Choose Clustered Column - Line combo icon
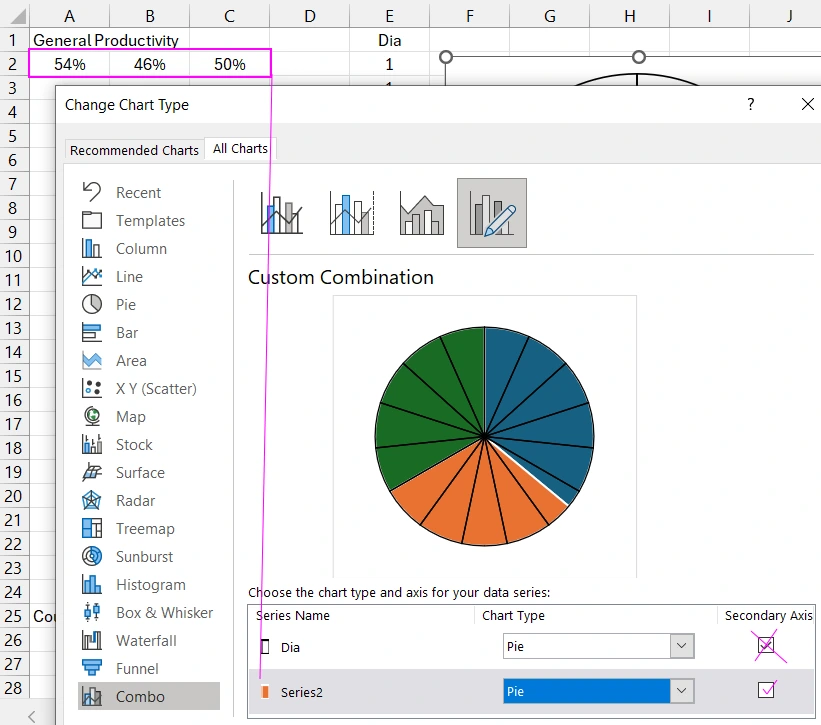Screen dimensions: 821x725 pyautogui.click(x=282, y=213)
